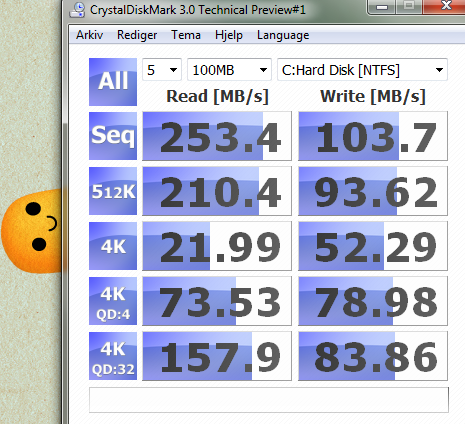Open the 100MB test size dropdown
This screenshot has height=424, width=465.
[229, 70]
